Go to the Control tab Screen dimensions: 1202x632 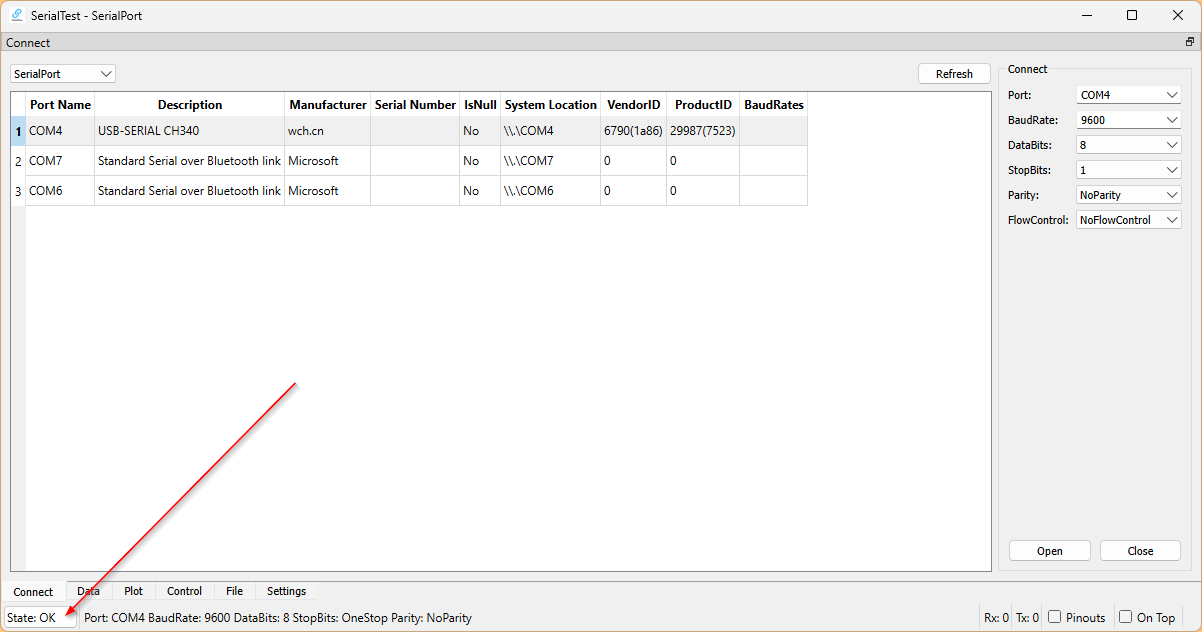point(184,591)
